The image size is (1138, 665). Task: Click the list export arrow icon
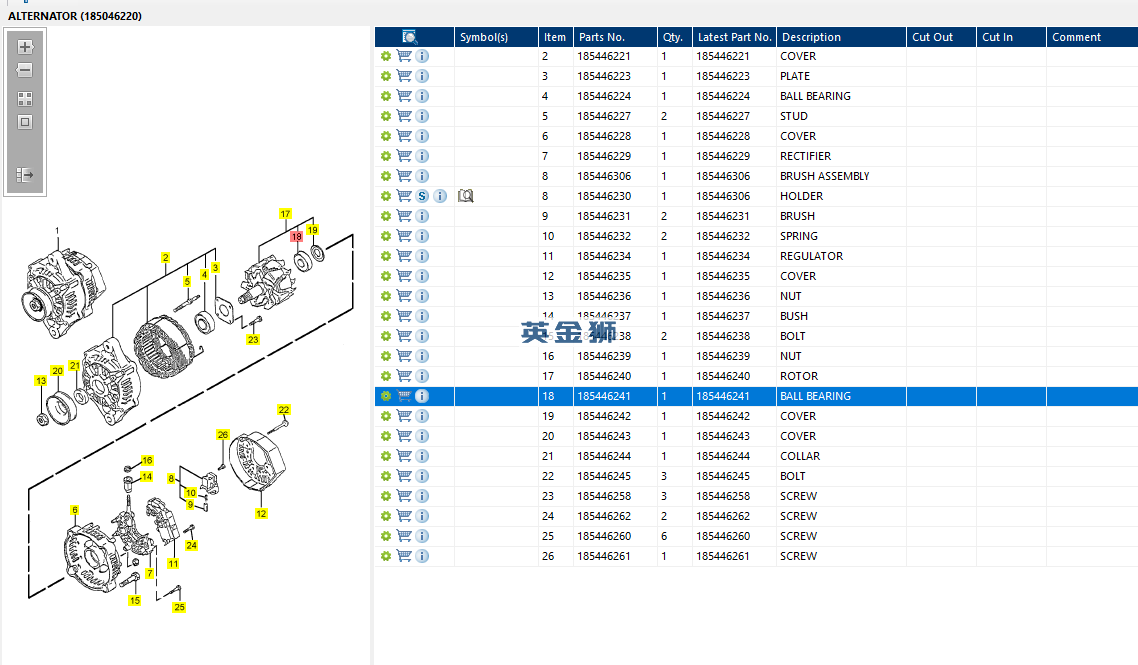(25, 175)
